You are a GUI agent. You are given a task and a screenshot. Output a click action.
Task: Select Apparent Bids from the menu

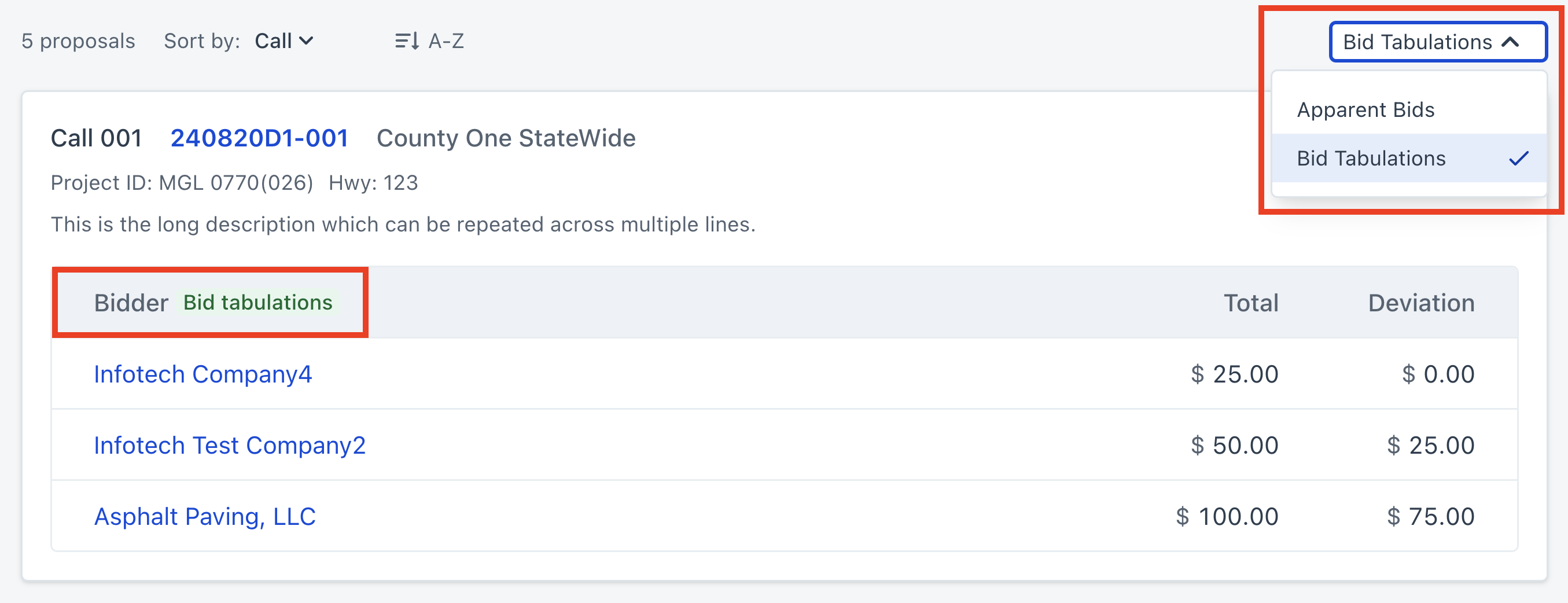[x=1365, y=109]
